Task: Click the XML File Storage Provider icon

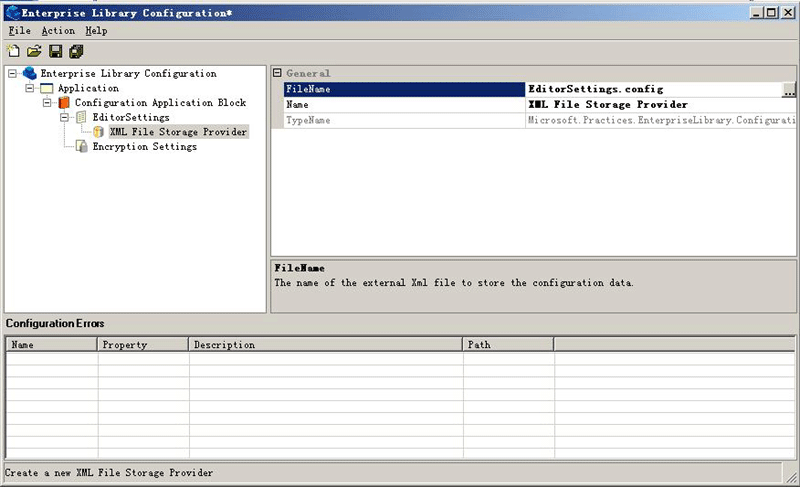Action: click(x=99, y=132)
